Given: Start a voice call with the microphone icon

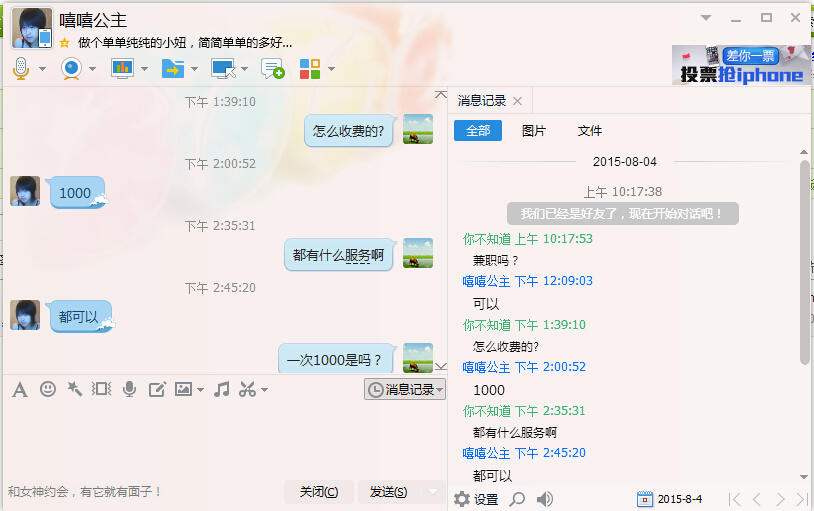Looking at the screenshot, I should point(21,68).
